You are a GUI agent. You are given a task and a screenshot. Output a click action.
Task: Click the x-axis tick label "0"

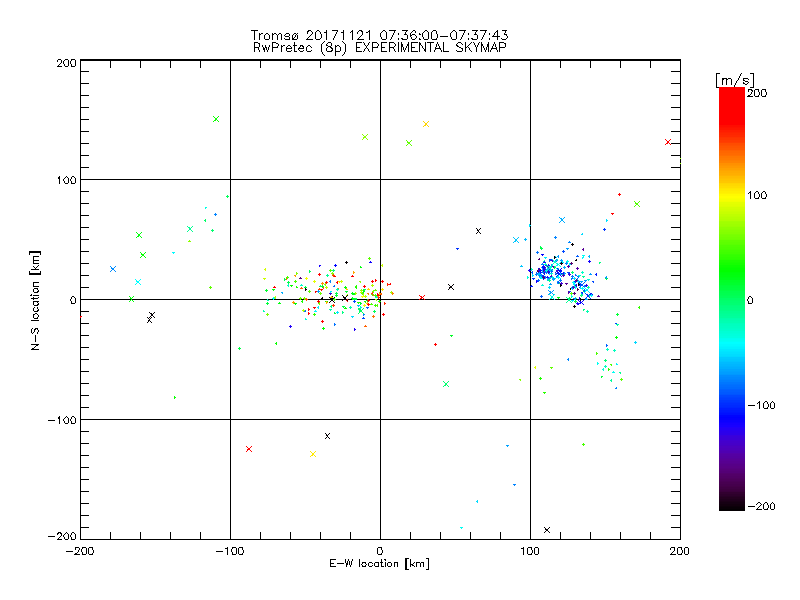point(380,551)
